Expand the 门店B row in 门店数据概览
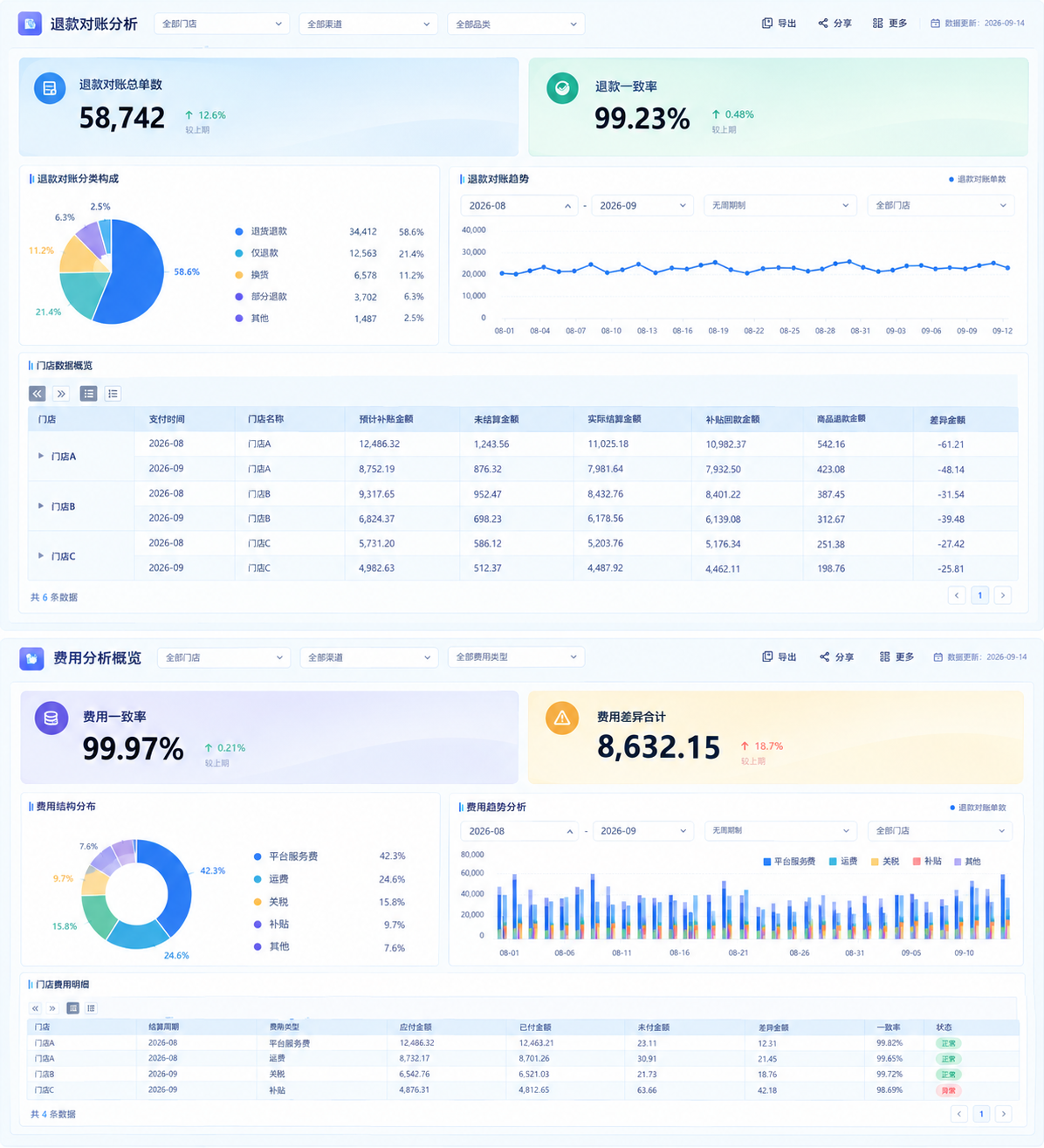 pos(41,505)
